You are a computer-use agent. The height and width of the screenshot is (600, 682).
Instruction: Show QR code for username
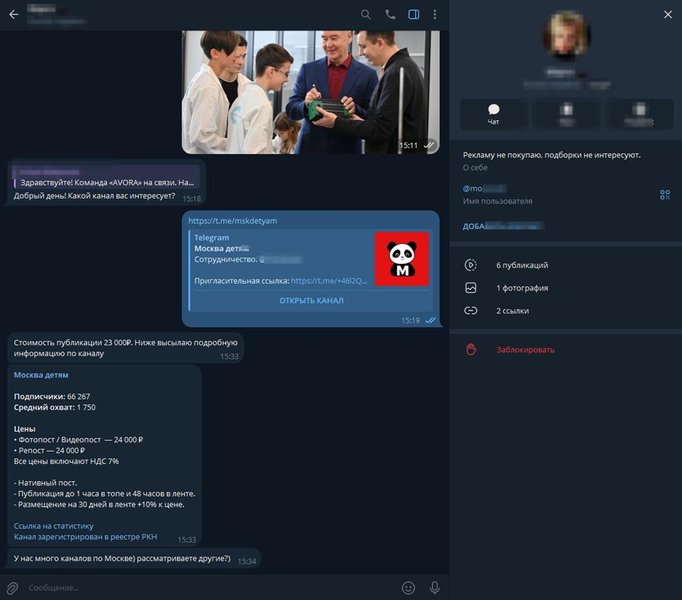[665, 194]
